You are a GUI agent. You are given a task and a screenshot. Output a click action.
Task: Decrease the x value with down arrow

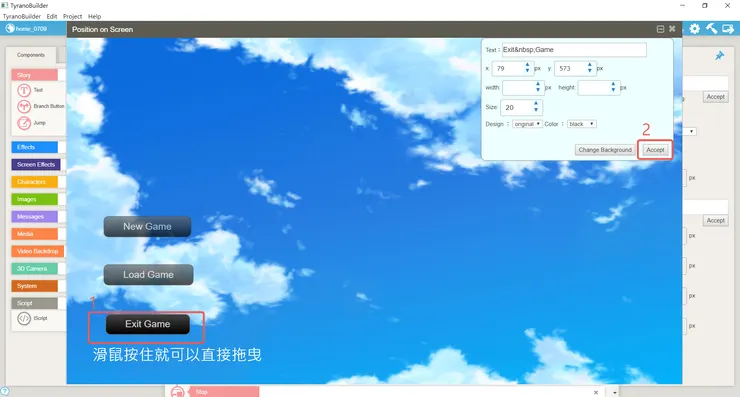tap(527, 71)
